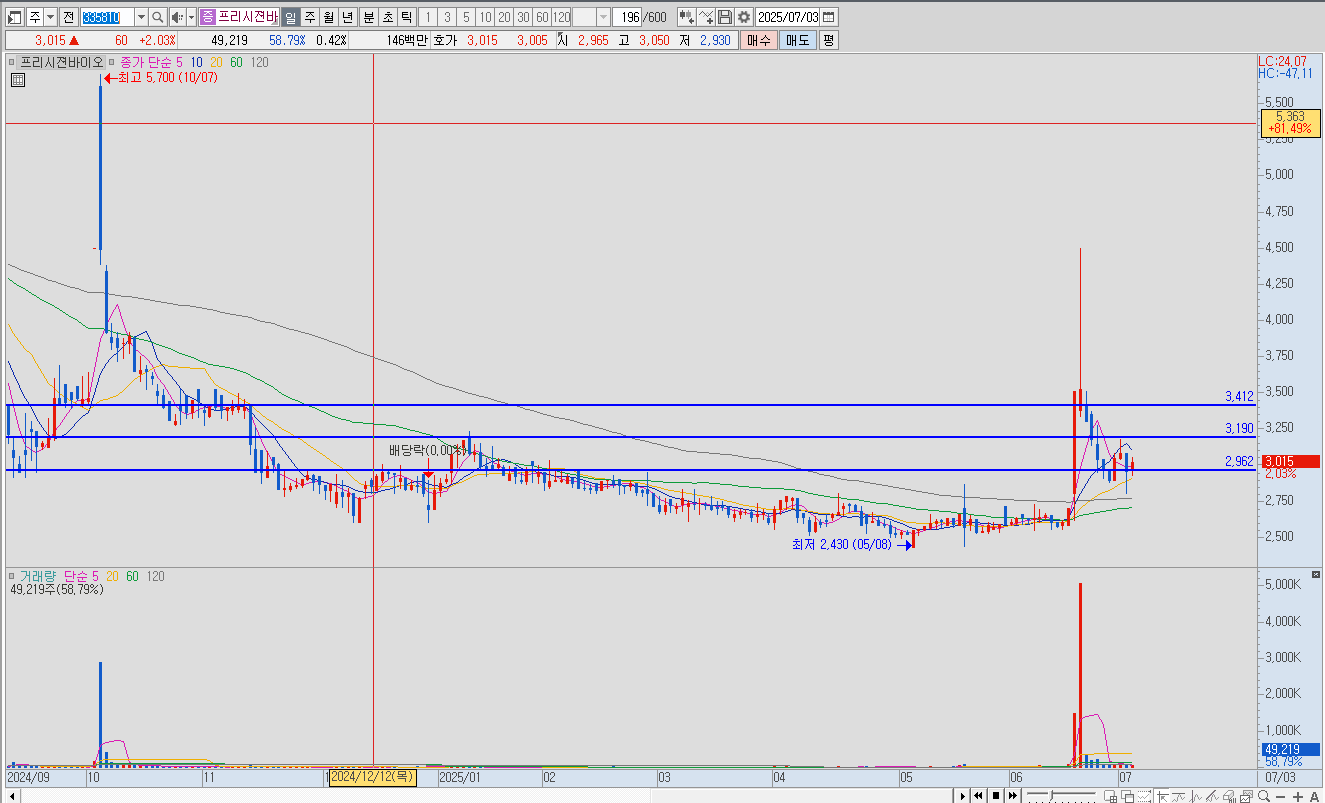
Task: Expand the stock code history dropdown
Action: click(141, 17)
